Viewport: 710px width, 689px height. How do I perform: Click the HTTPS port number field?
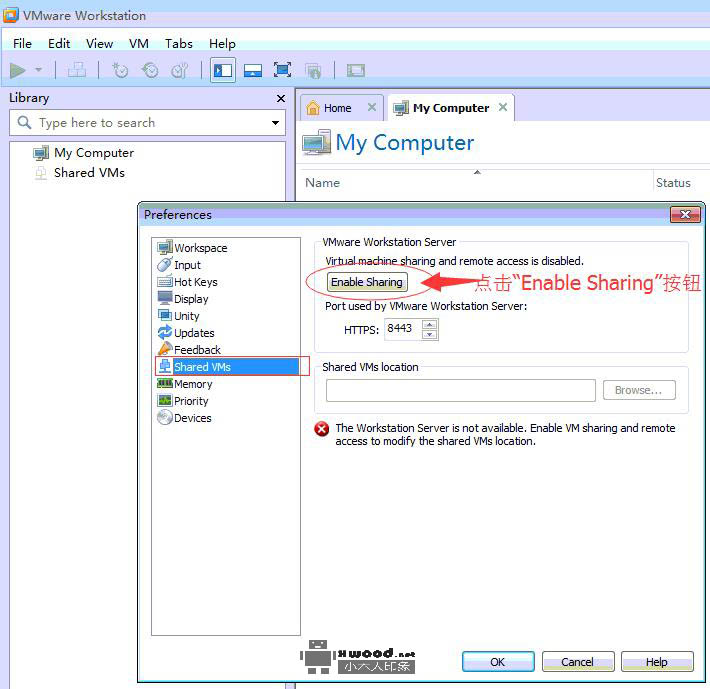tap(403, 329)
